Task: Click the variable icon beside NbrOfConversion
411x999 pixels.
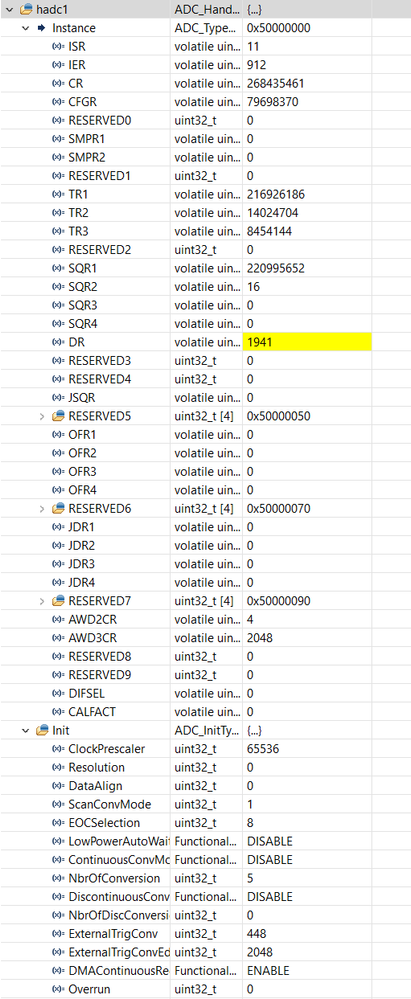Action: (58, 878)
